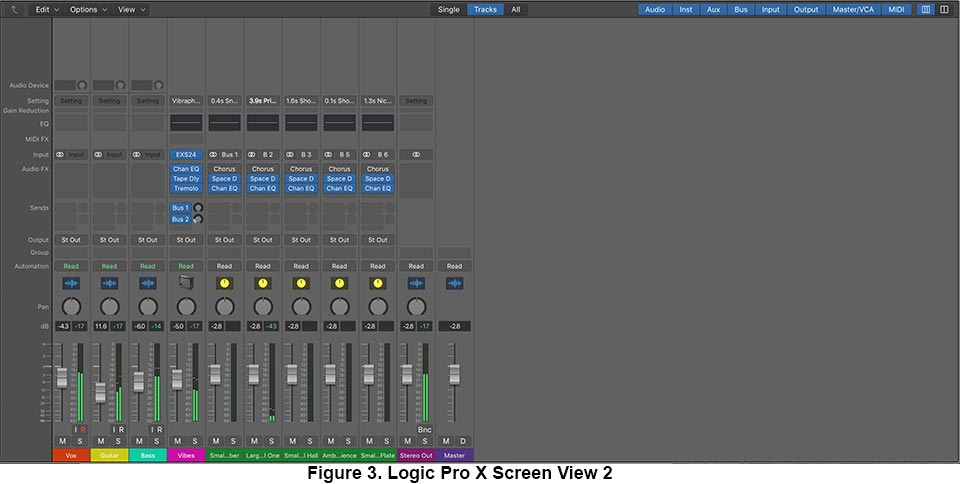Image resolution: width=960 pixels, height=484 pixels.
Task: Click the Guitar volume fader handle
Action: click(100, 392)
